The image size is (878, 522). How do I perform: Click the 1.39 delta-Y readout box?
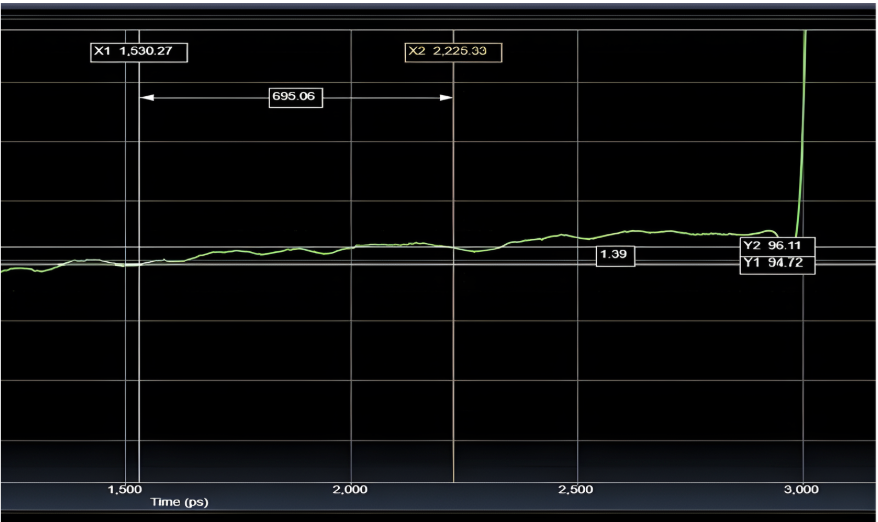615,256
